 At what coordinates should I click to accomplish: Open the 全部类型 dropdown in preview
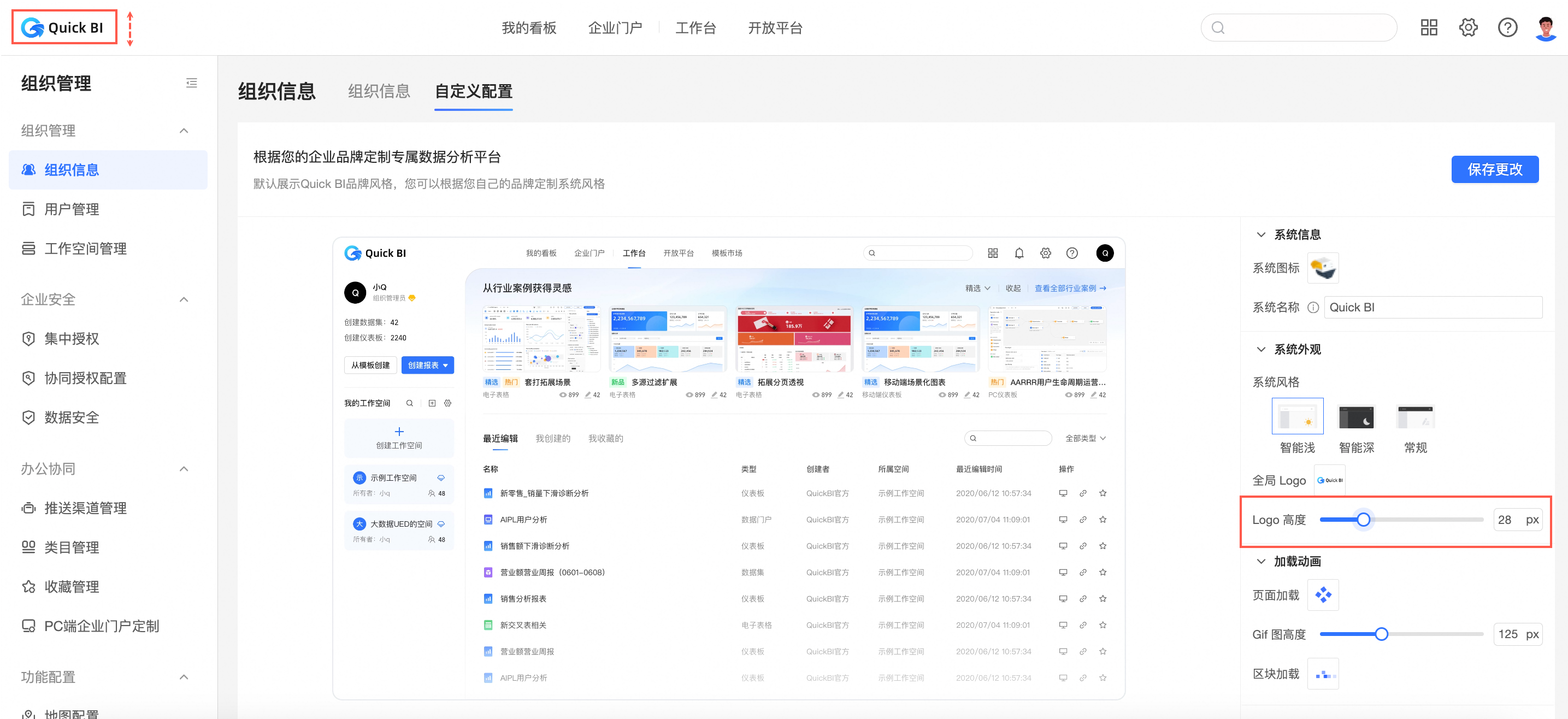[1085, 438]
